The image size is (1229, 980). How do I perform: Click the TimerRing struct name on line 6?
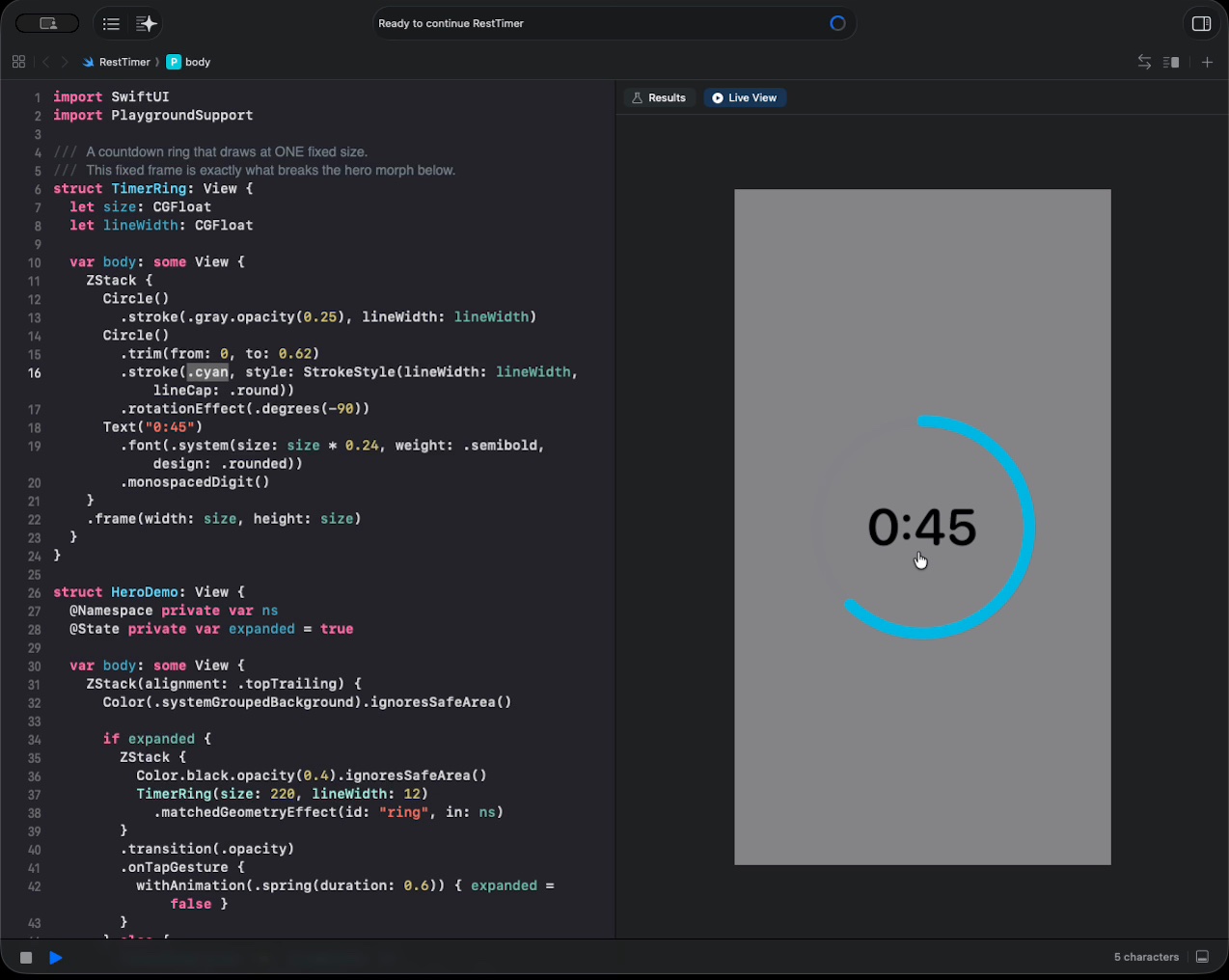149,189
